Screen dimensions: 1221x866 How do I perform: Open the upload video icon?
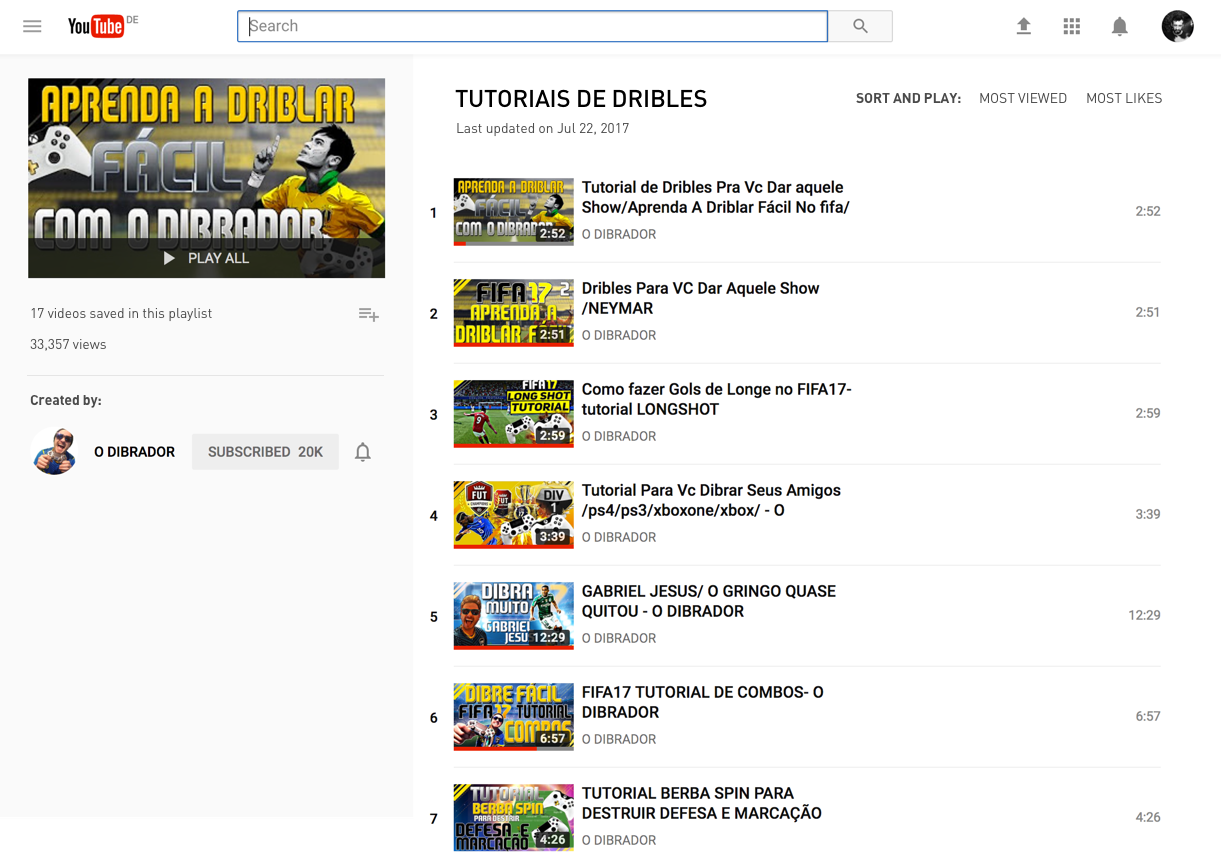point(1023,26)
